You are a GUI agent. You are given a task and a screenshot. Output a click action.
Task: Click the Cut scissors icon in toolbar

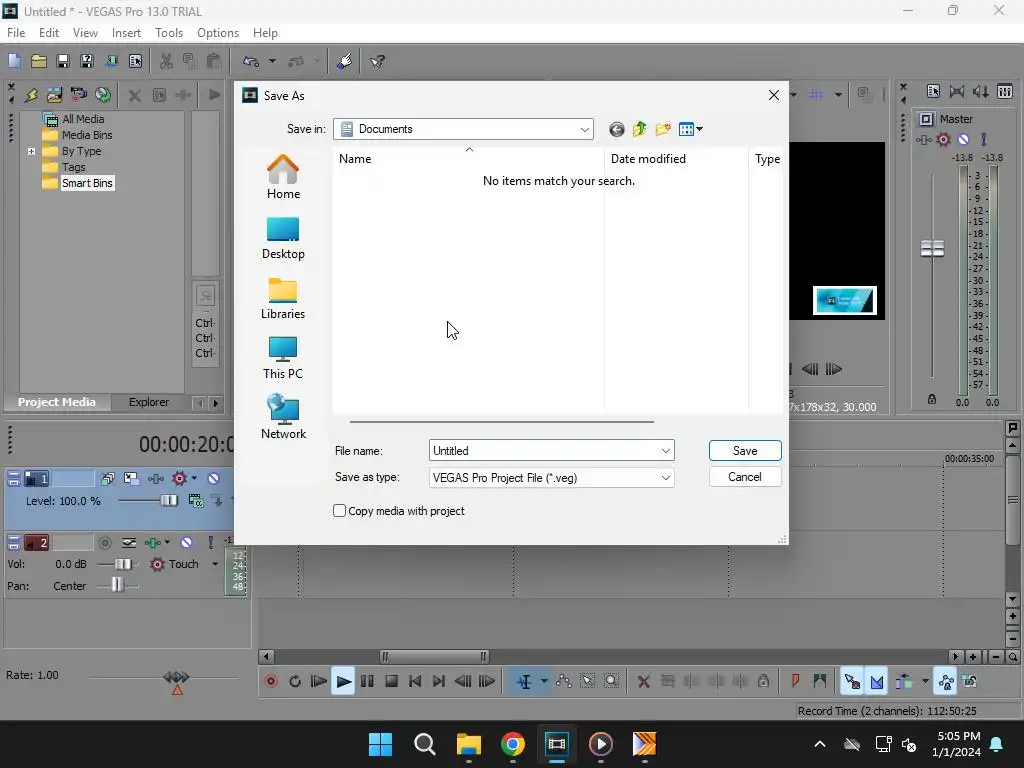pos(167,61)
